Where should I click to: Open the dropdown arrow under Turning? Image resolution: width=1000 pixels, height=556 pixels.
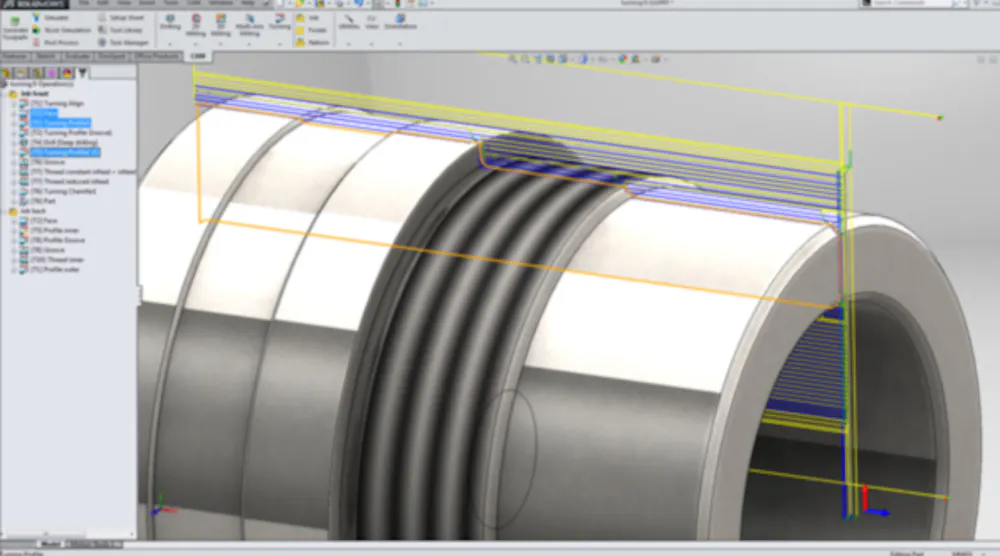pos(279,44)
